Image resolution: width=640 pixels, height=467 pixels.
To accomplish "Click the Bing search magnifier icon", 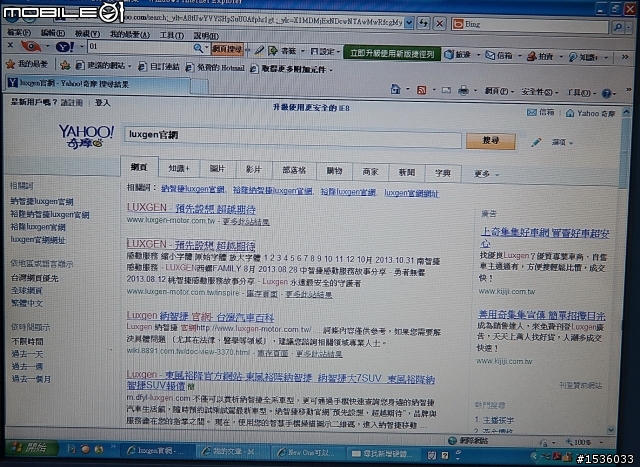I will tap(618, 27).
